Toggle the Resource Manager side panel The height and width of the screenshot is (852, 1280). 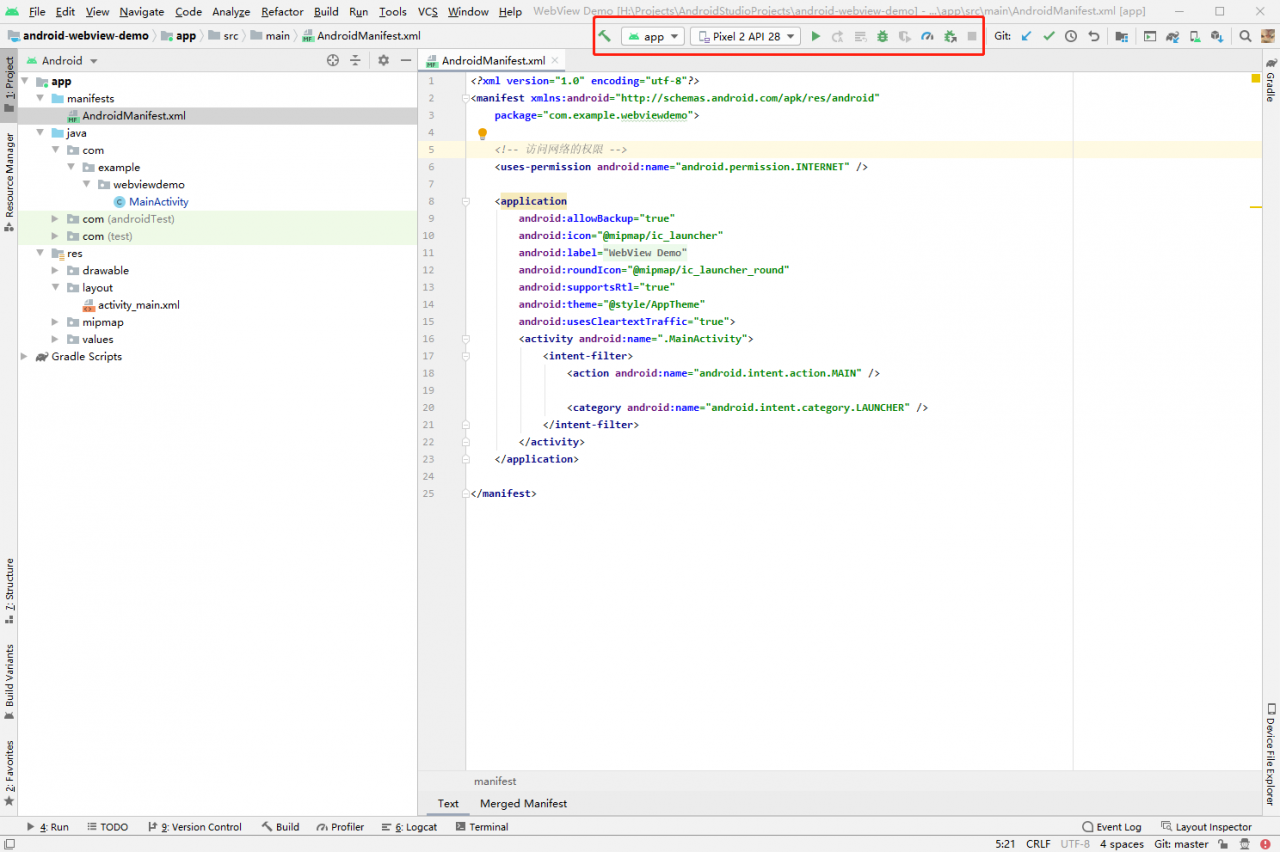pyautogui.click(x=9, y=182)
